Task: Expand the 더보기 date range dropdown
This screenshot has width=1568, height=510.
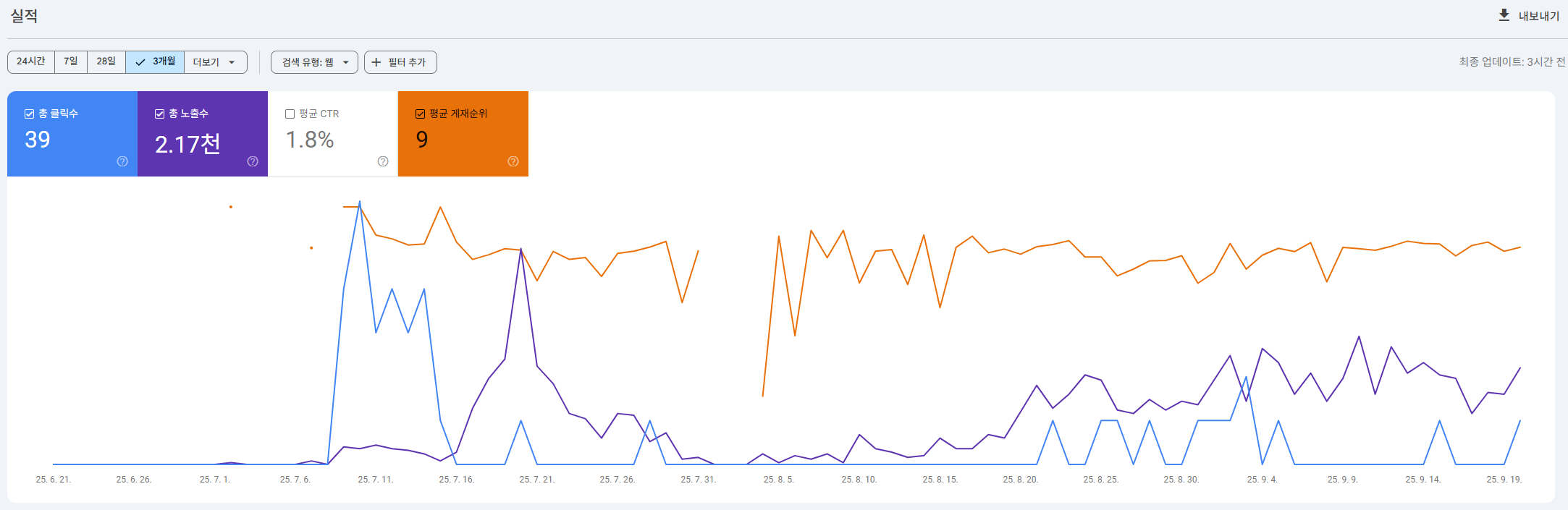Action: [215, 62]
